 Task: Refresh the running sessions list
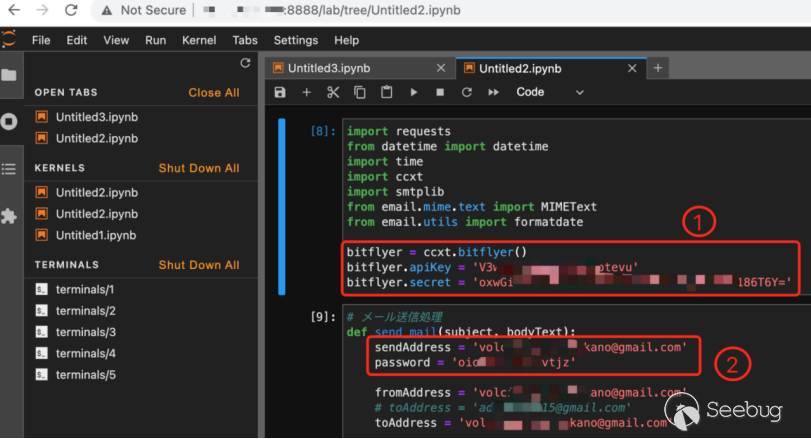tap(245, 63)
